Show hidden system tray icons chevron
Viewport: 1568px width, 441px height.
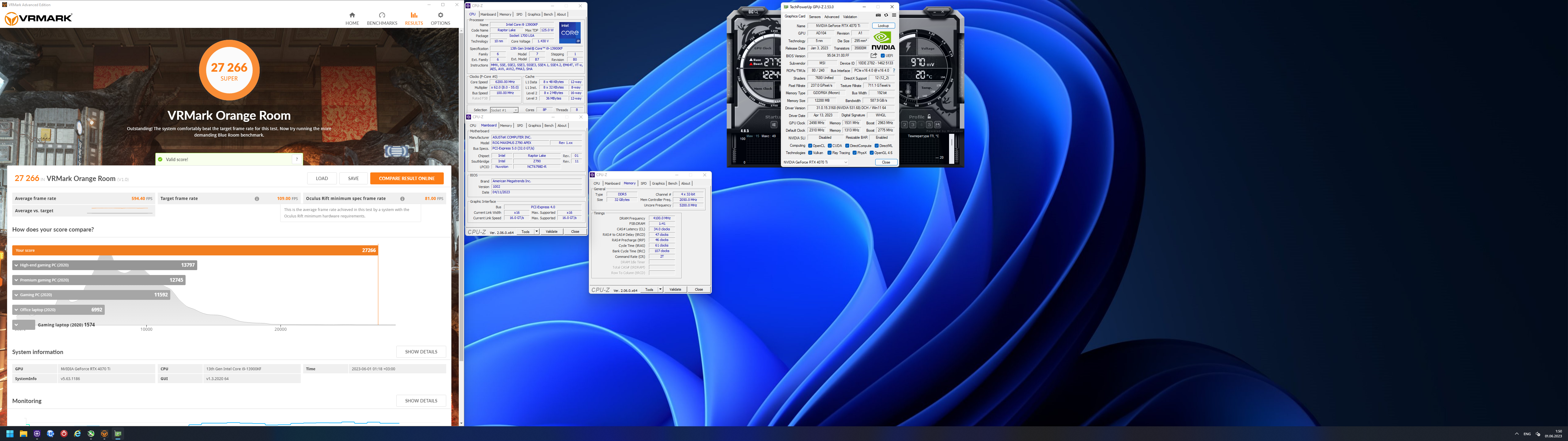point(1516,434)
